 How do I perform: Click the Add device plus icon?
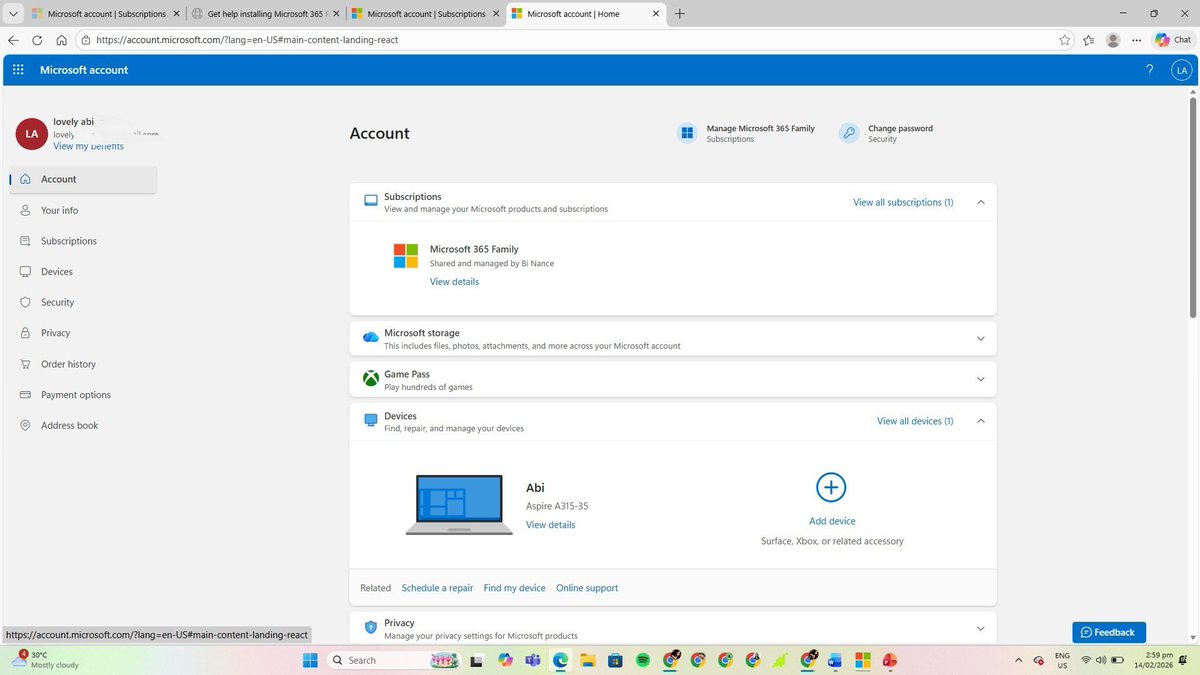[831, 487]
